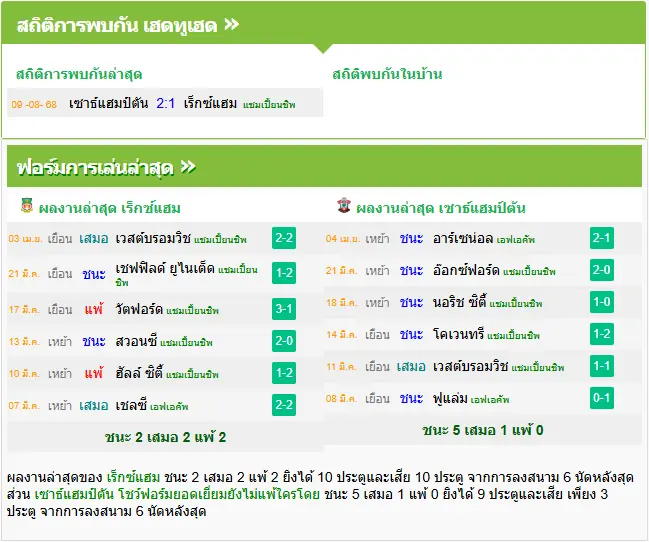Click the Wrexham club crest icon
This screenshot has height=542, width=649.
(26, 205)
